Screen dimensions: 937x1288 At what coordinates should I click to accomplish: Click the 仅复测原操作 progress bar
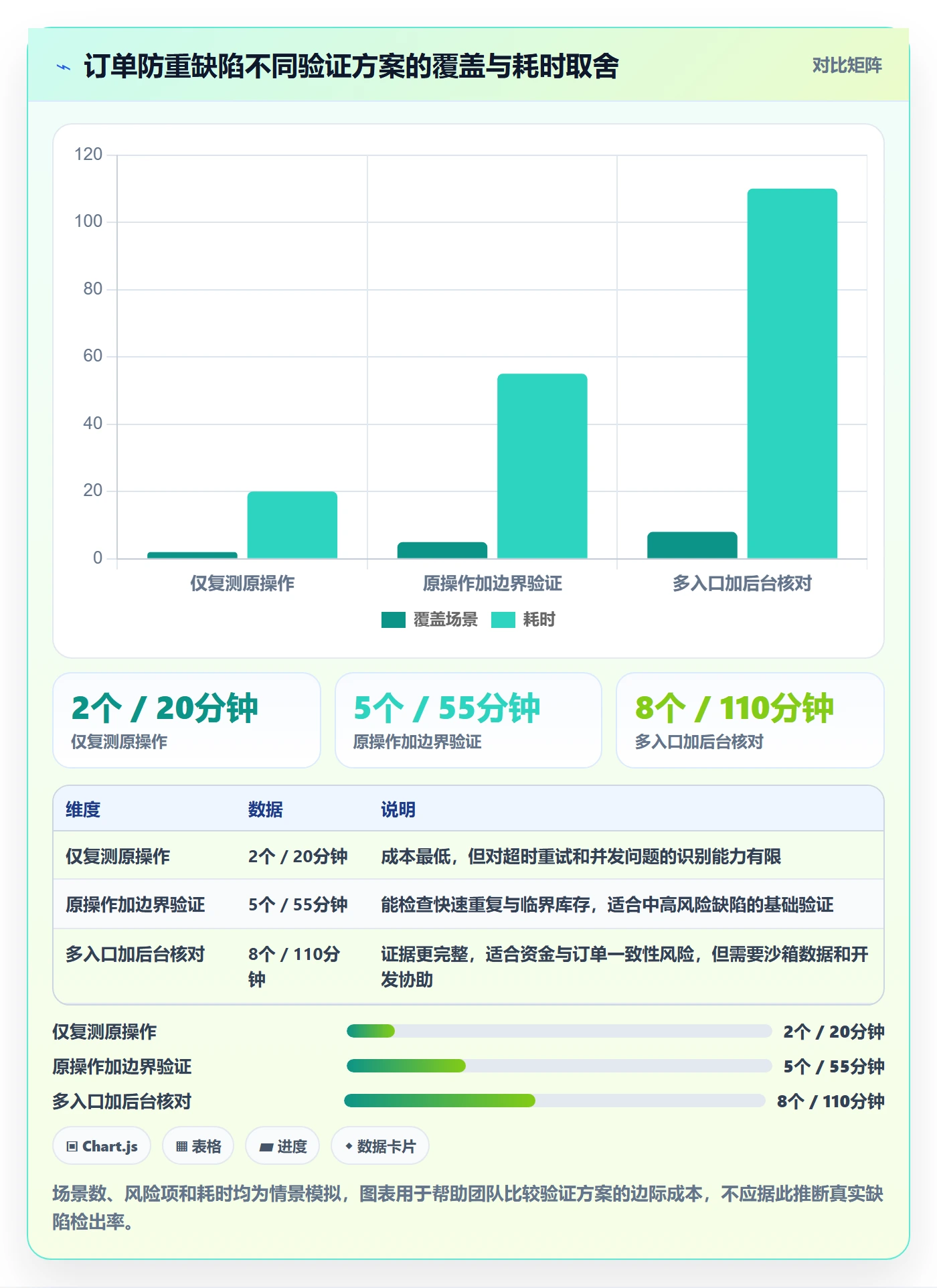pyautogui.click(x=559, y=1031)
